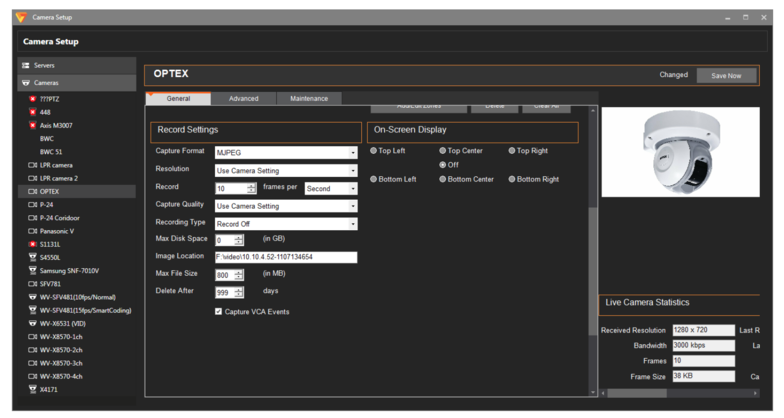Choose the Bottom Center radio option

(443, 179)
